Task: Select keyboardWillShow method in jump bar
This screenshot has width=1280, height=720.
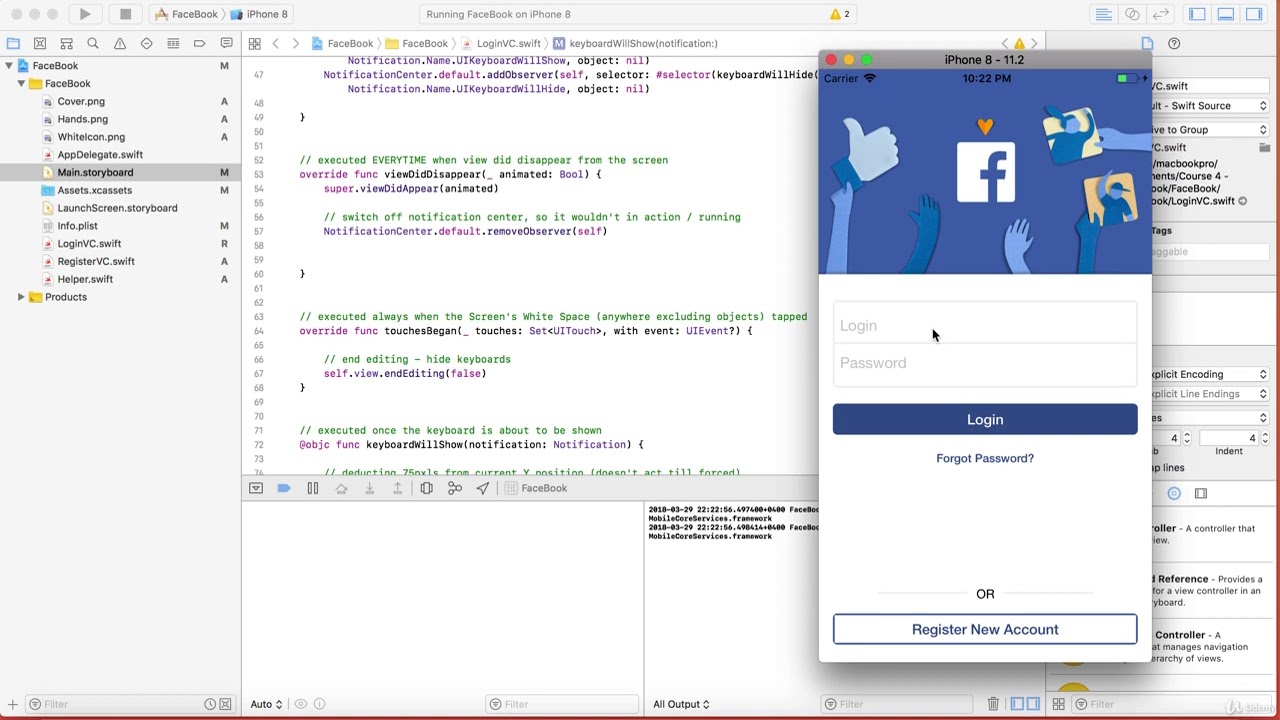Action: tap(635, 43)
